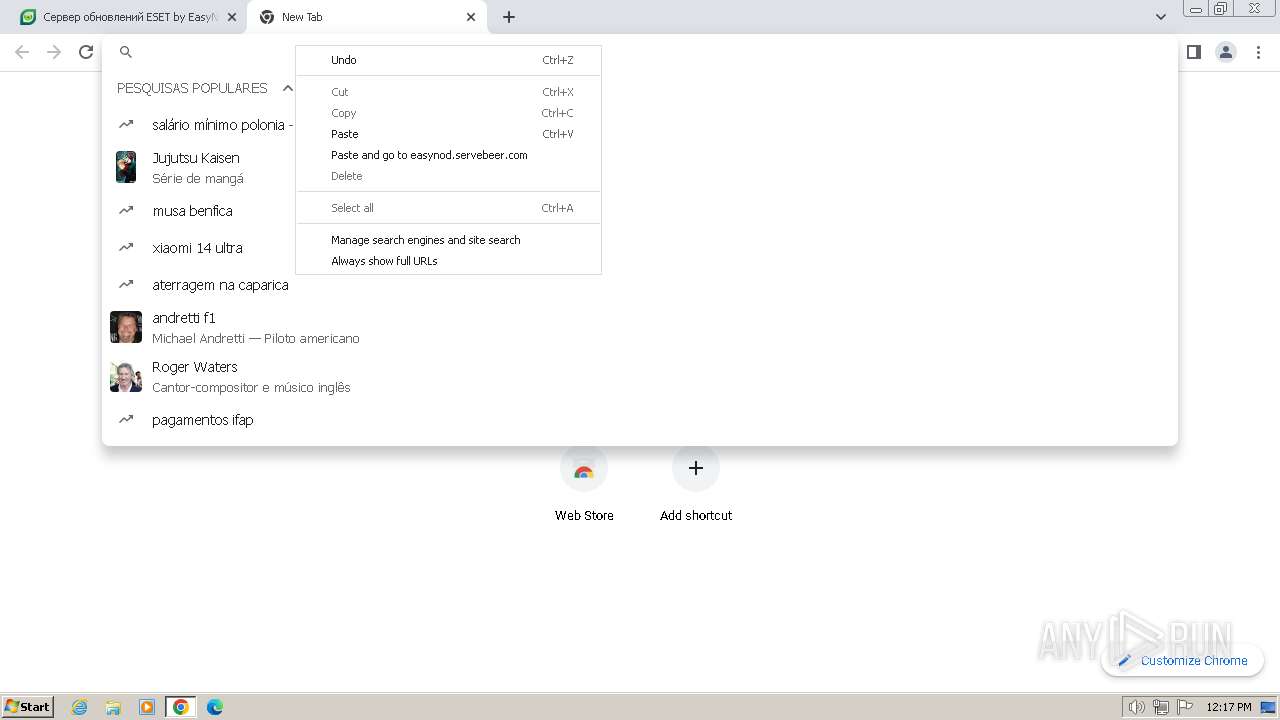Select the Jujutsu Kaisen suggestion
Image resolution: width=1280 pixels, height=720 pixels.
(640, 167)
